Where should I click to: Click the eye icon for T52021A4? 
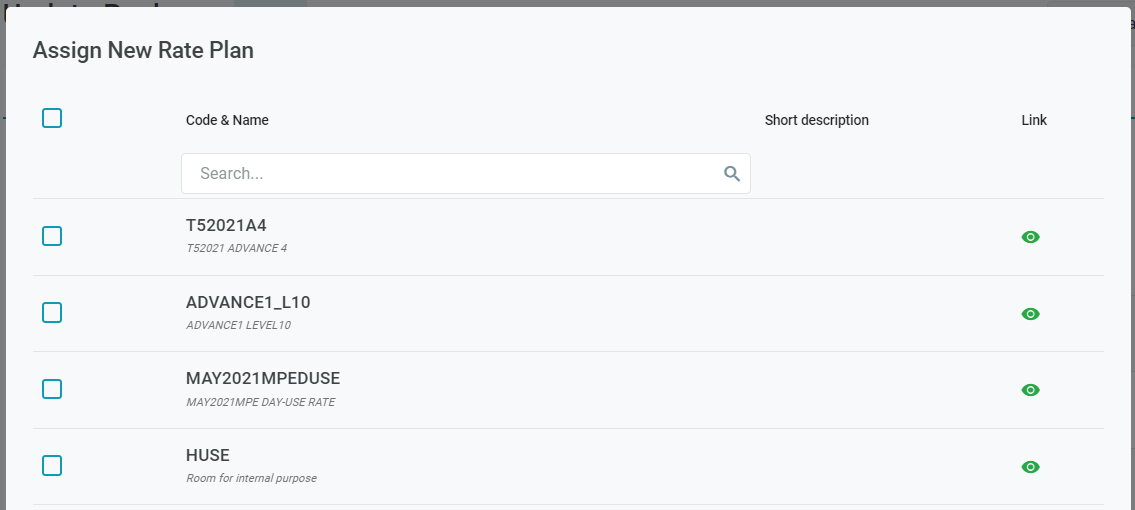pyautogui.click(x=1031, y=237)
